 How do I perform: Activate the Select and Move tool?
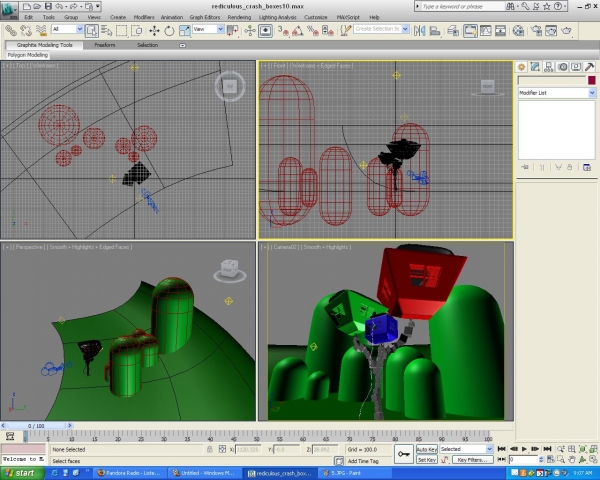154,30
